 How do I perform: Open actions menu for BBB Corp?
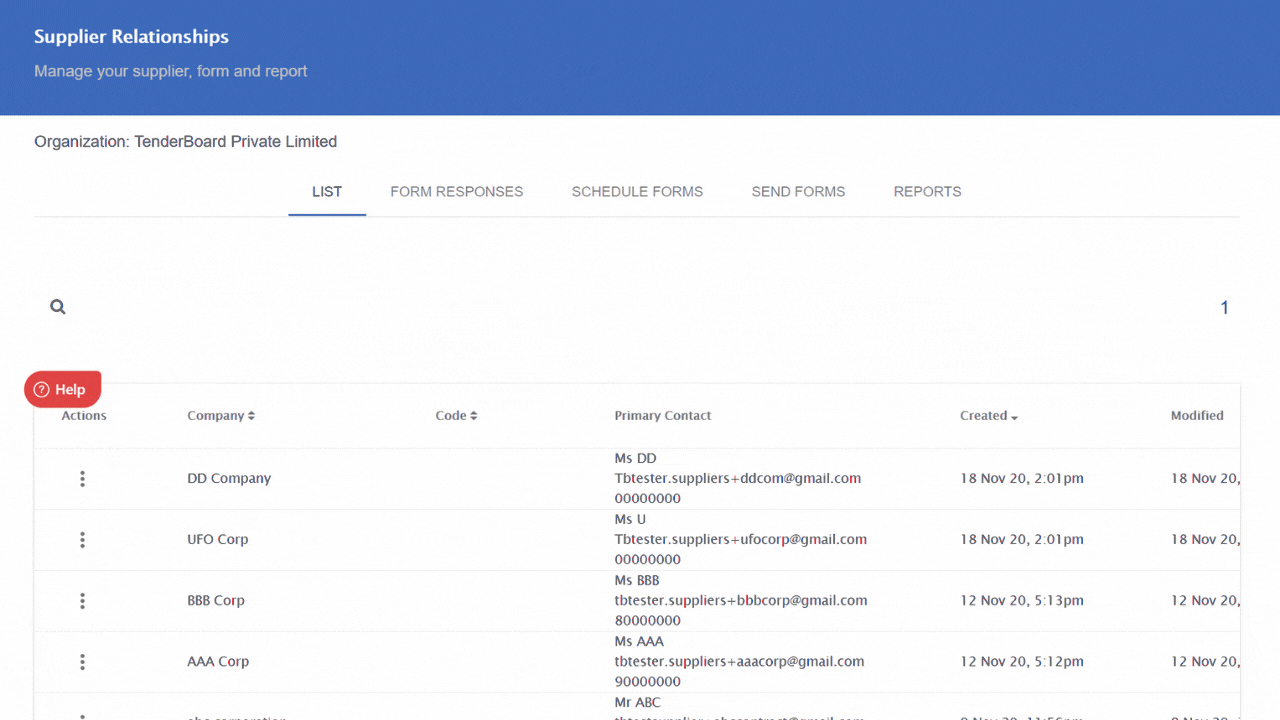point(82,601)
